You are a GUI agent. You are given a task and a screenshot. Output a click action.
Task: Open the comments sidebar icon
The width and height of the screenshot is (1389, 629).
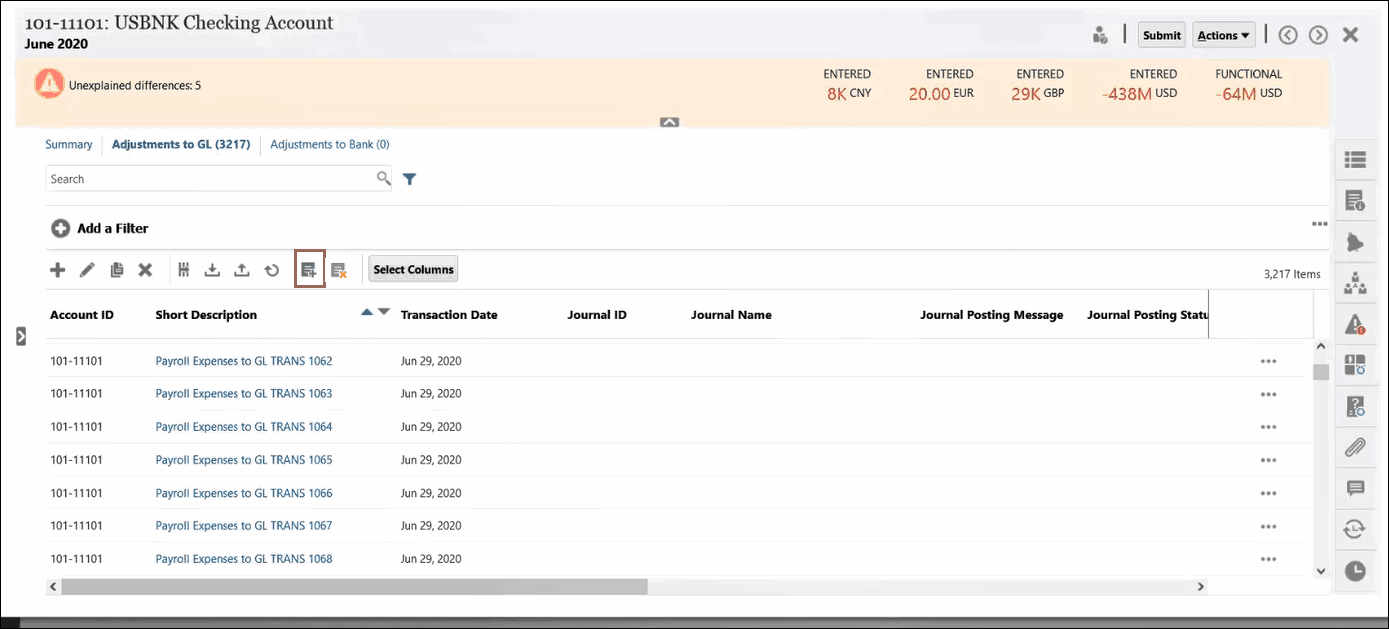coord(1355,488)
